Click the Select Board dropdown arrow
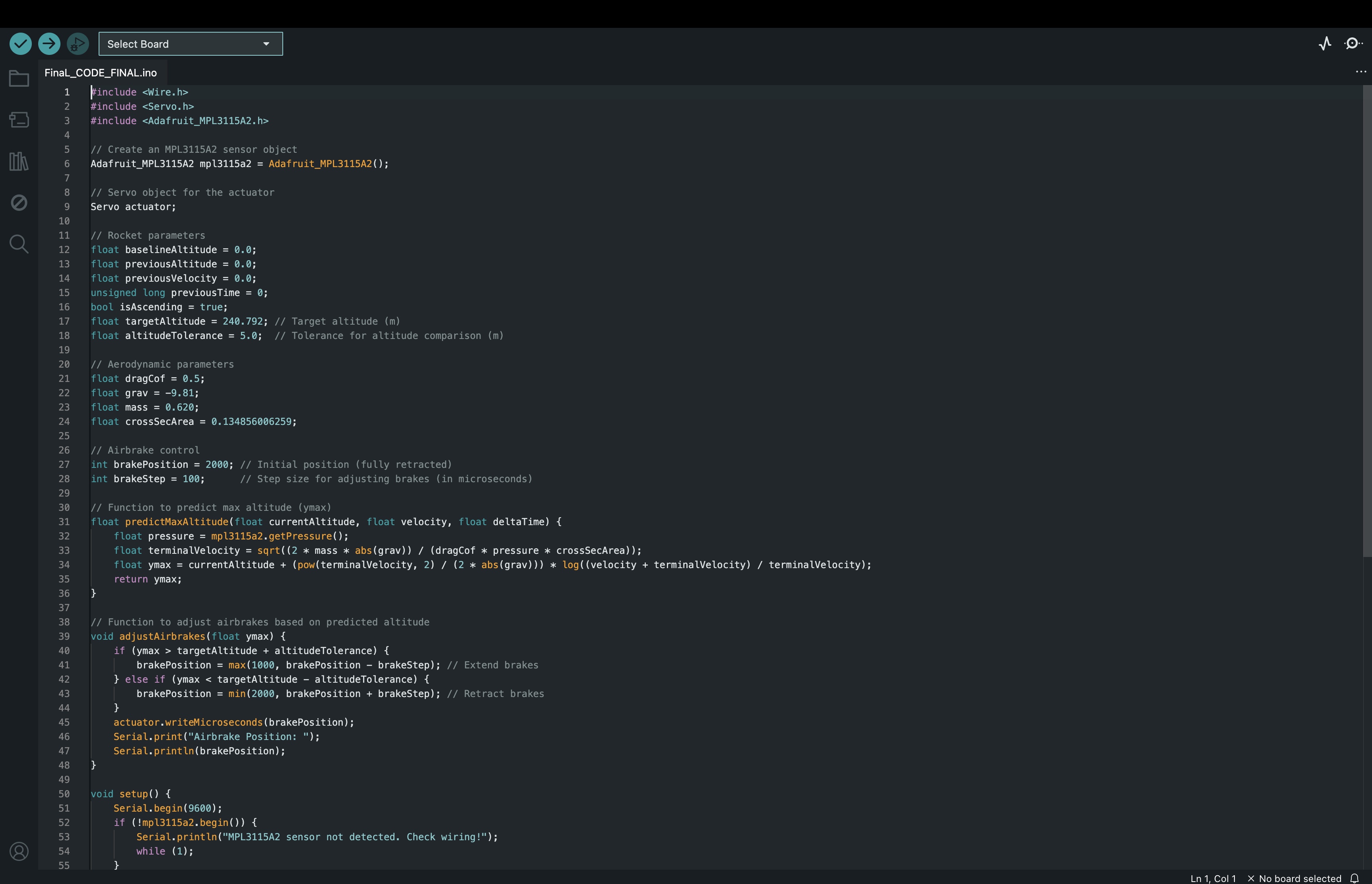The image size is (1372, 884). coord(266,44)
